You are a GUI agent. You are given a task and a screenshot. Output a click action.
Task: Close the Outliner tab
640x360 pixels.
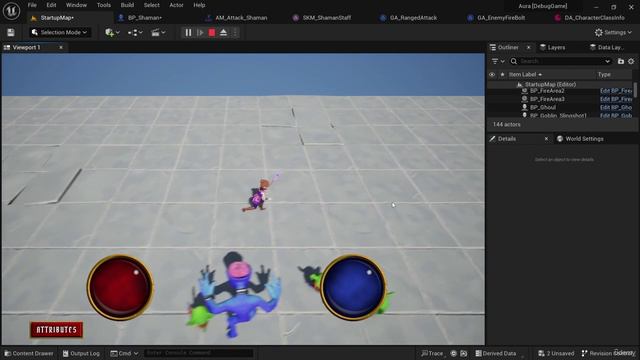coord(529,47)
